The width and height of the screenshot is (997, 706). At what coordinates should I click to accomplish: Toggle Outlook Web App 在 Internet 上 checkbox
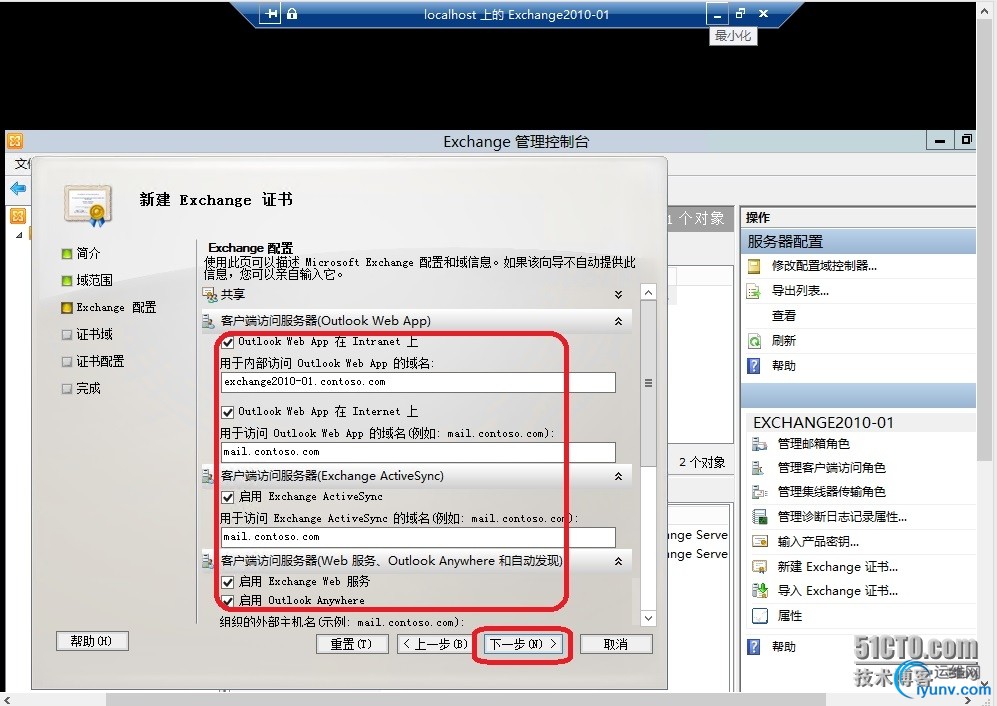pos(228,412)
